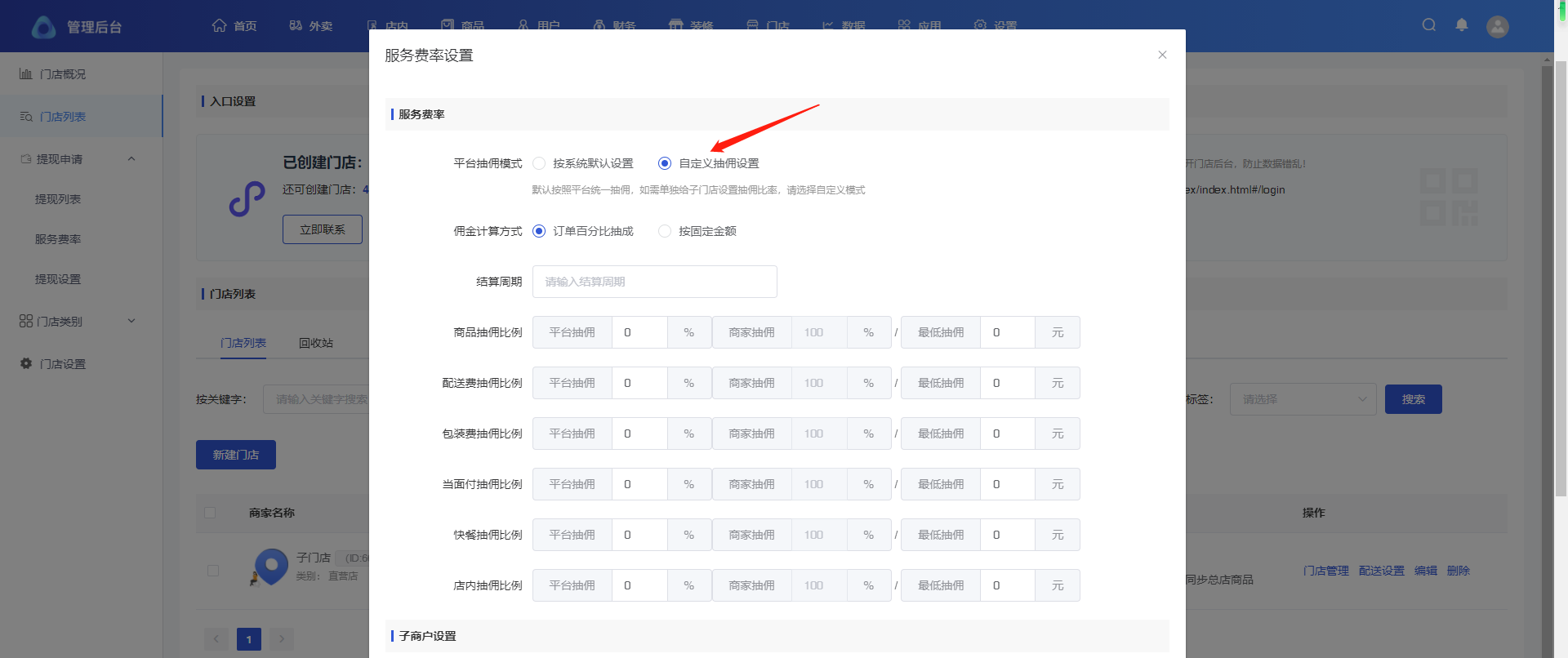Click the 门店设置 gear icon in sidebar

(x=26, y=363)
